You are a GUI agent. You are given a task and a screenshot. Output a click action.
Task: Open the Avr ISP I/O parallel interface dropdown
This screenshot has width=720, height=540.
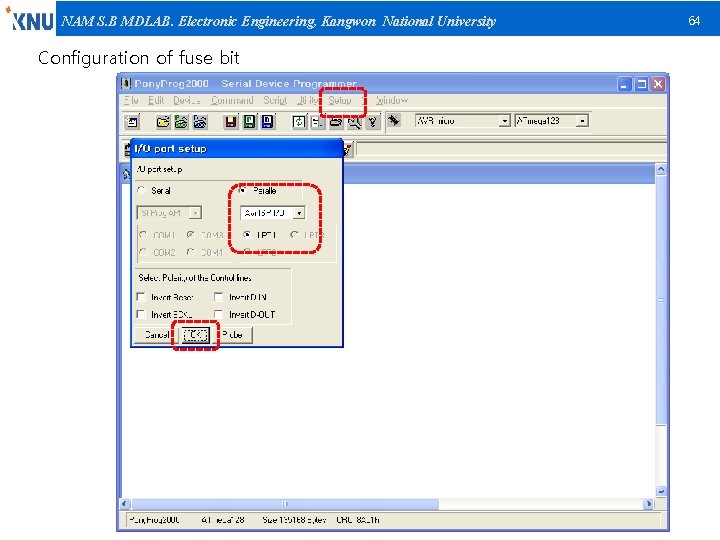click(x=299, y=213)
